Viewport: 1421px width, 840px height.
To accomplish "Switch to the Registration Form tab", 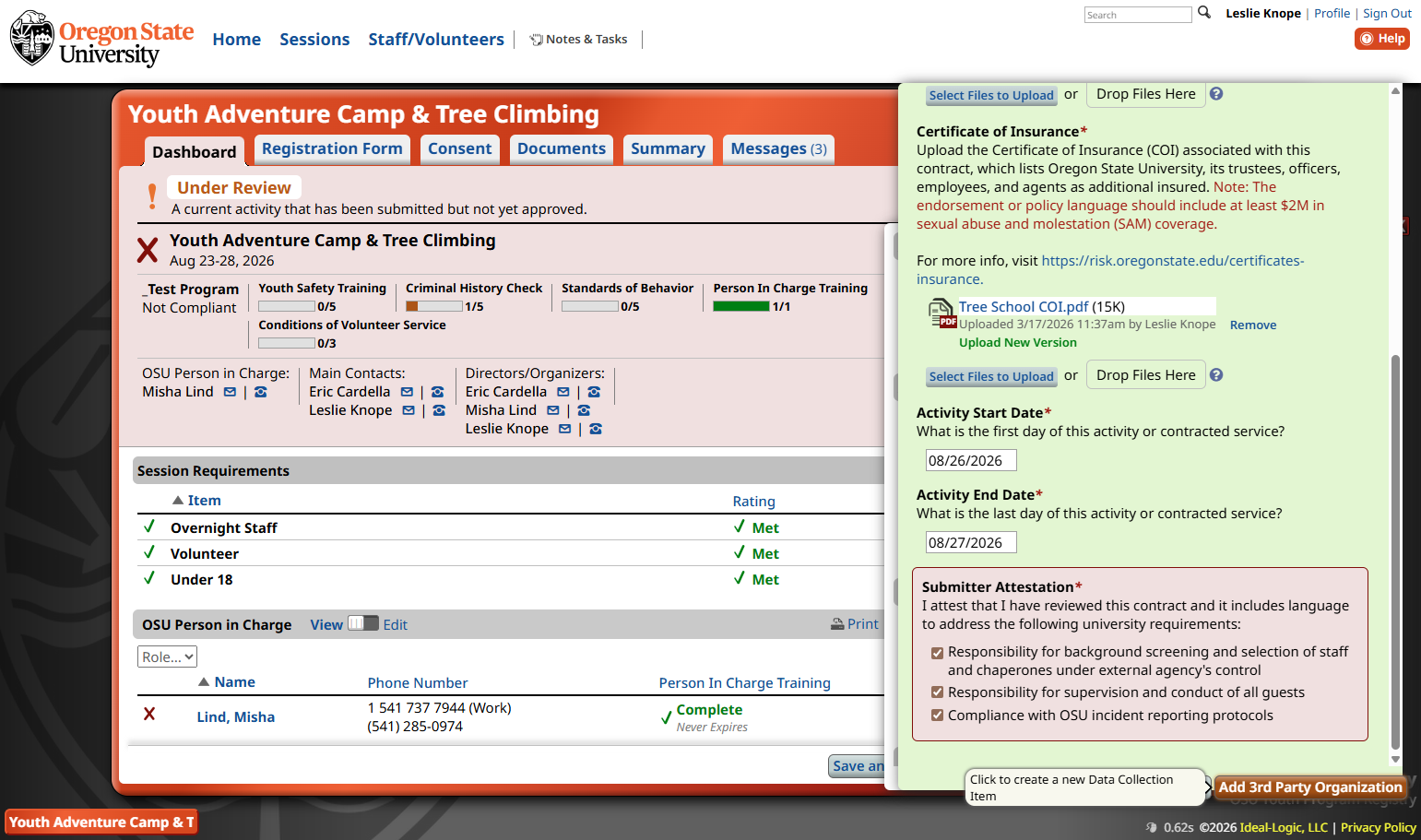I will pos(332,149).
